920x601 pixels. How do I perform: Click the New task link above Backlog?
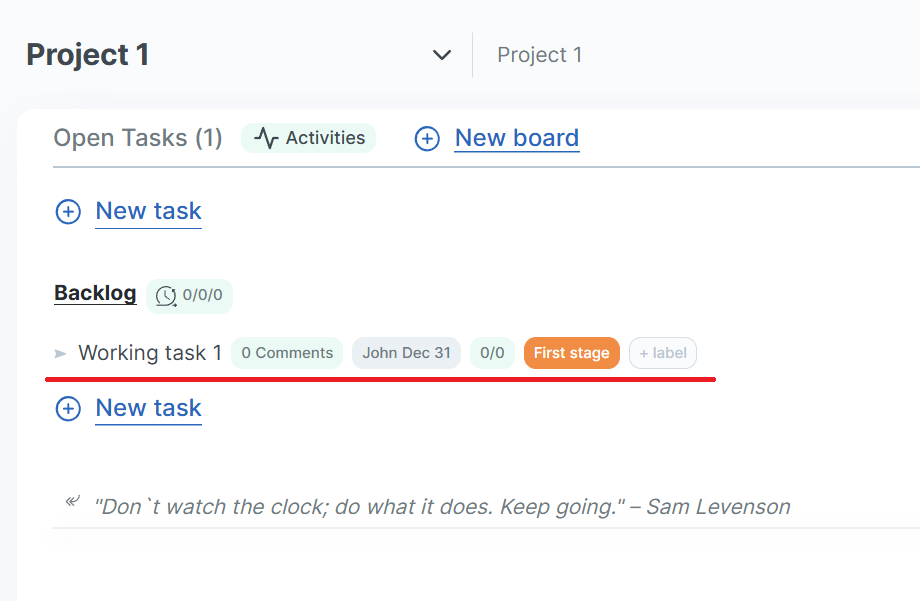[x=148, y=211]
